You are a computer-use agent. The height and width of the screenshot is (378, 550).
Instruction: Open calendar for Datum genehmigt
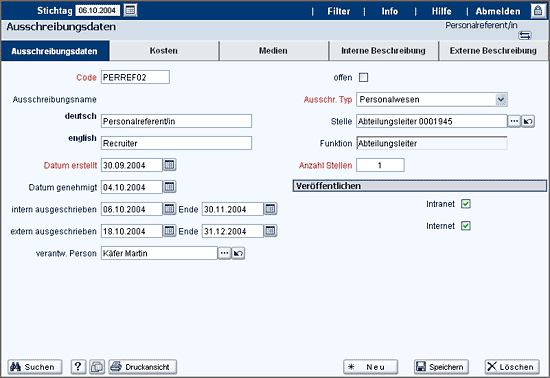[170, 187]
